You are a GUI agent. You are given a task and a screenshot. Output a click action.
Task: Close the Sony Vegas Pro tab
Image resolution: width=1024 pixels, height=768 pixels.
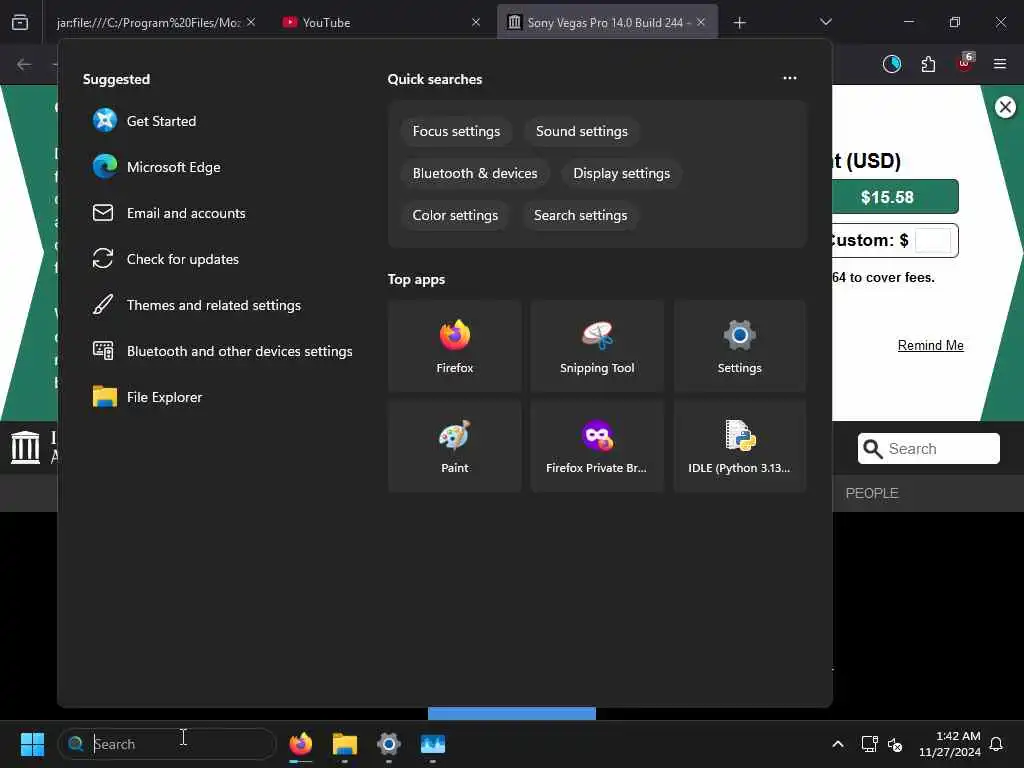701,22
